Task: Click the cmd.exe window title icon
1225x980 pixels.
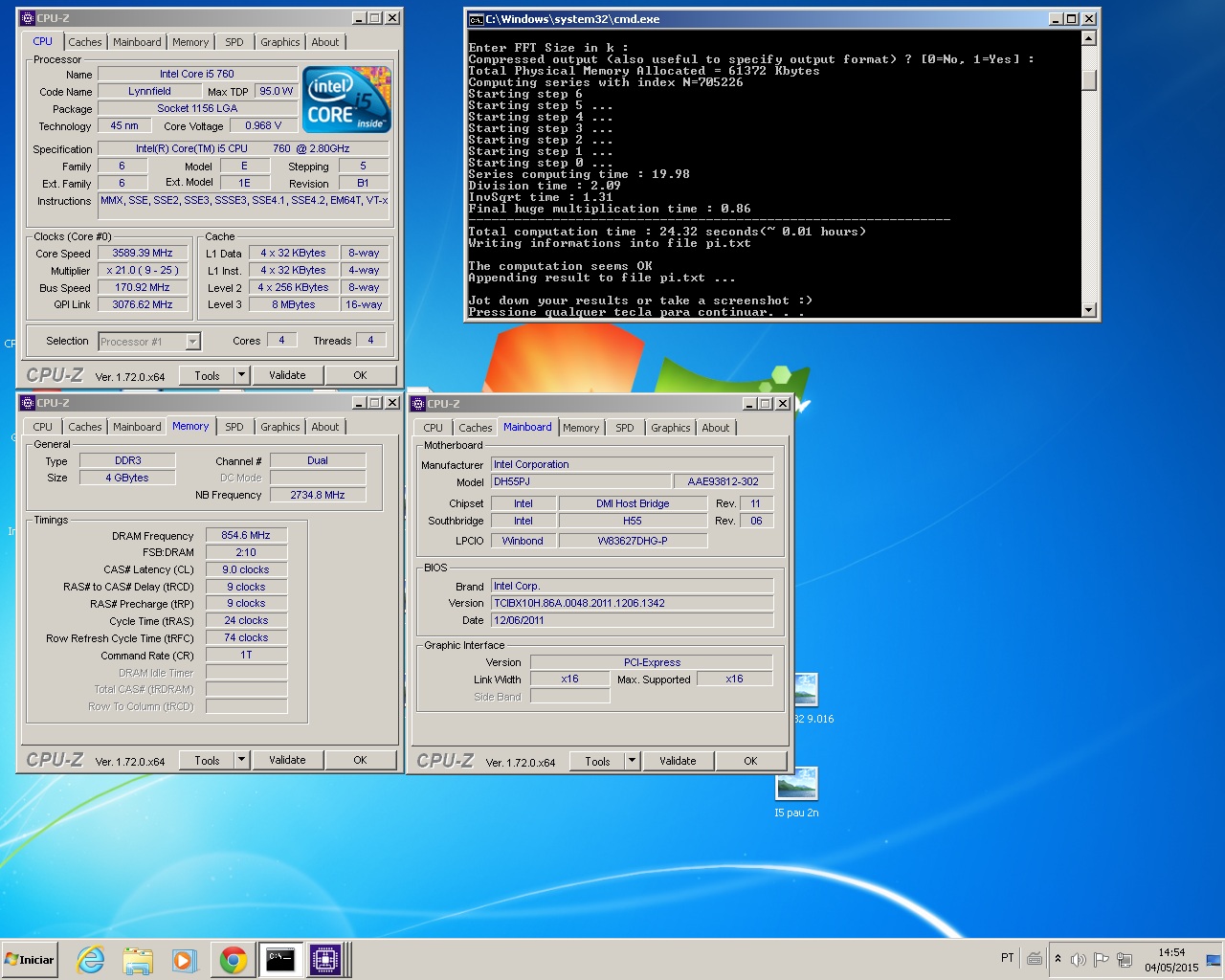Action: 476,19
